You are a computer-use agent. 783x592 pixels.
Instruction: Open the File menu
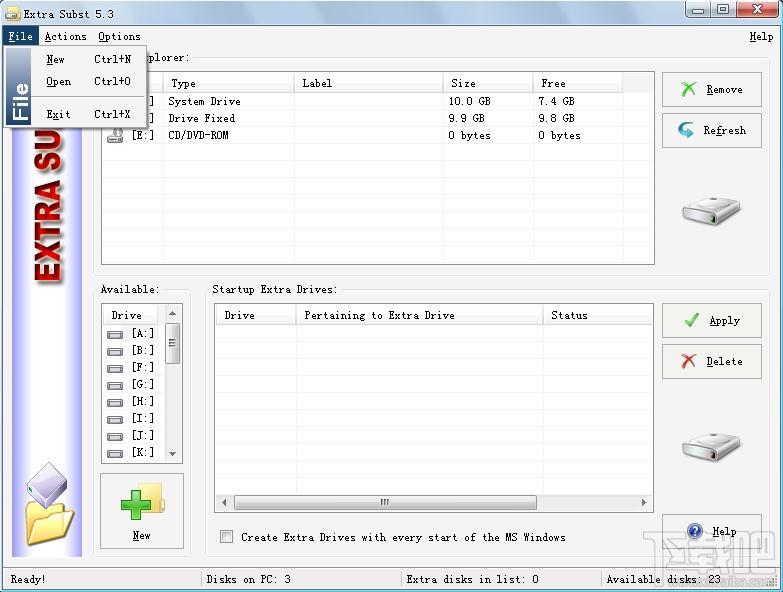click(20, 36)
